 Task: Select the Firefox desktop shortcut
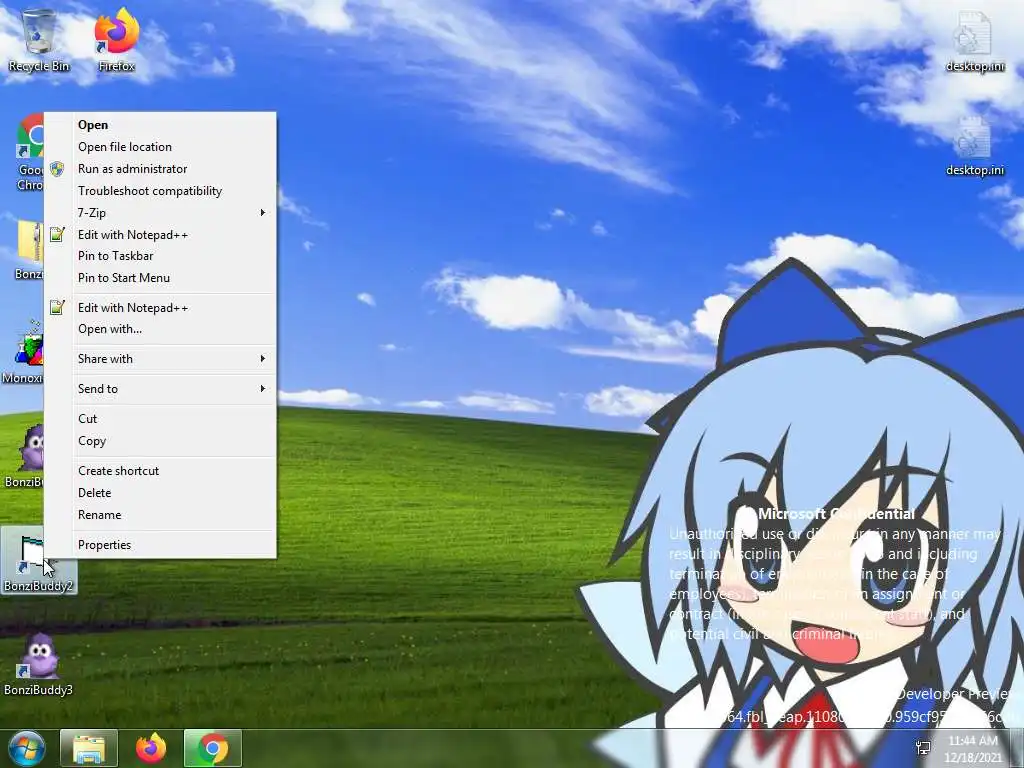pos(116,40)
